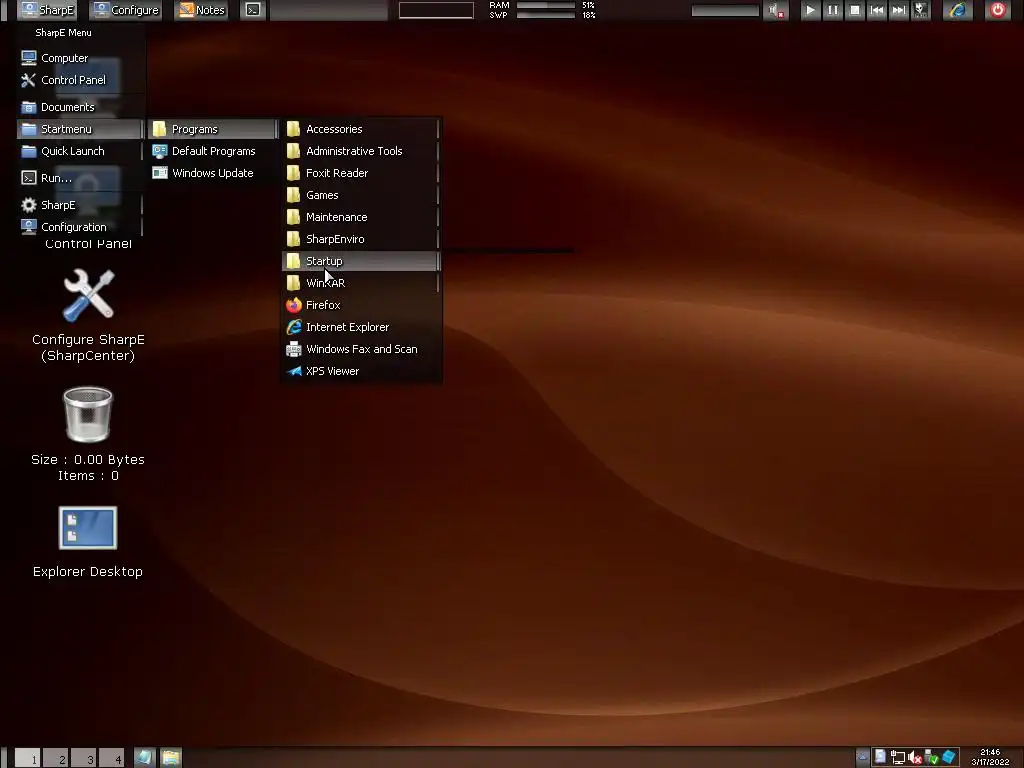The image size is (1024, 768).
Task: Expand the Accessories folder
Action: (x=362, y=129)
